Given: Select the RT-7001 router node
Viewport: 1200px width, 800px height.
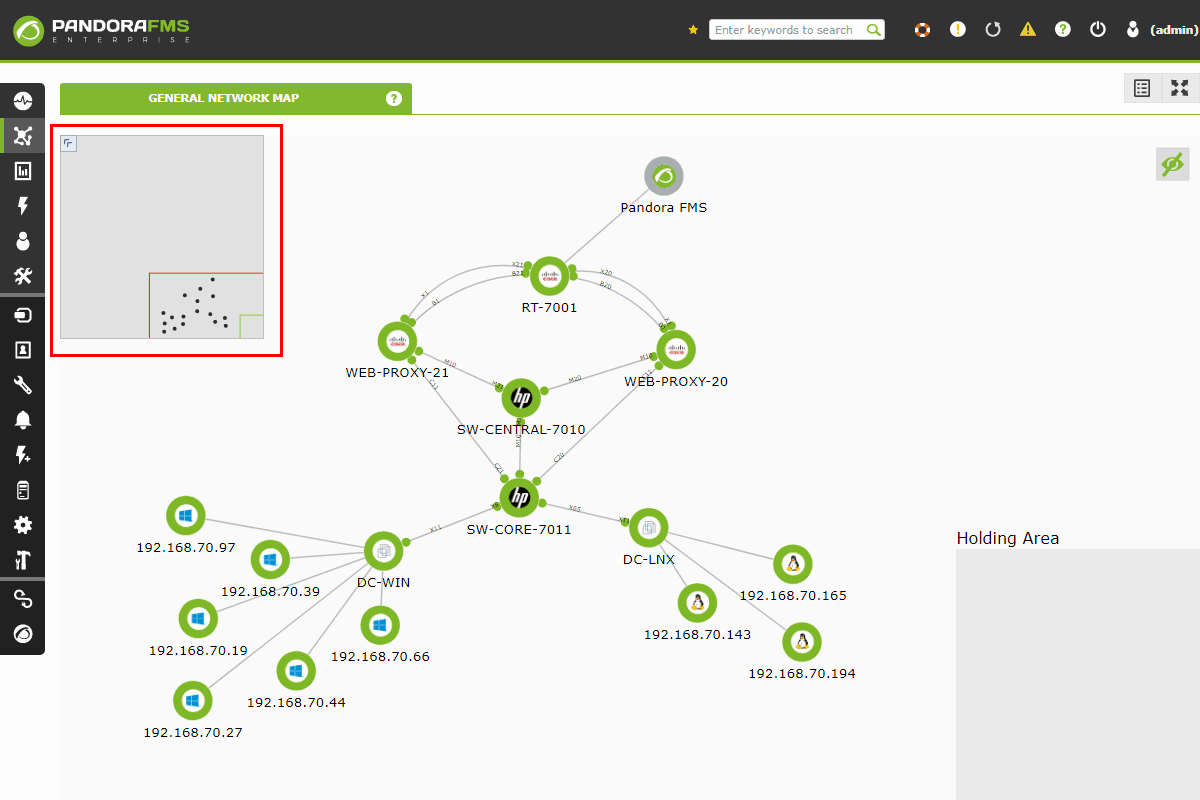Looking at the screenshot, I should [x=549, y=276].
